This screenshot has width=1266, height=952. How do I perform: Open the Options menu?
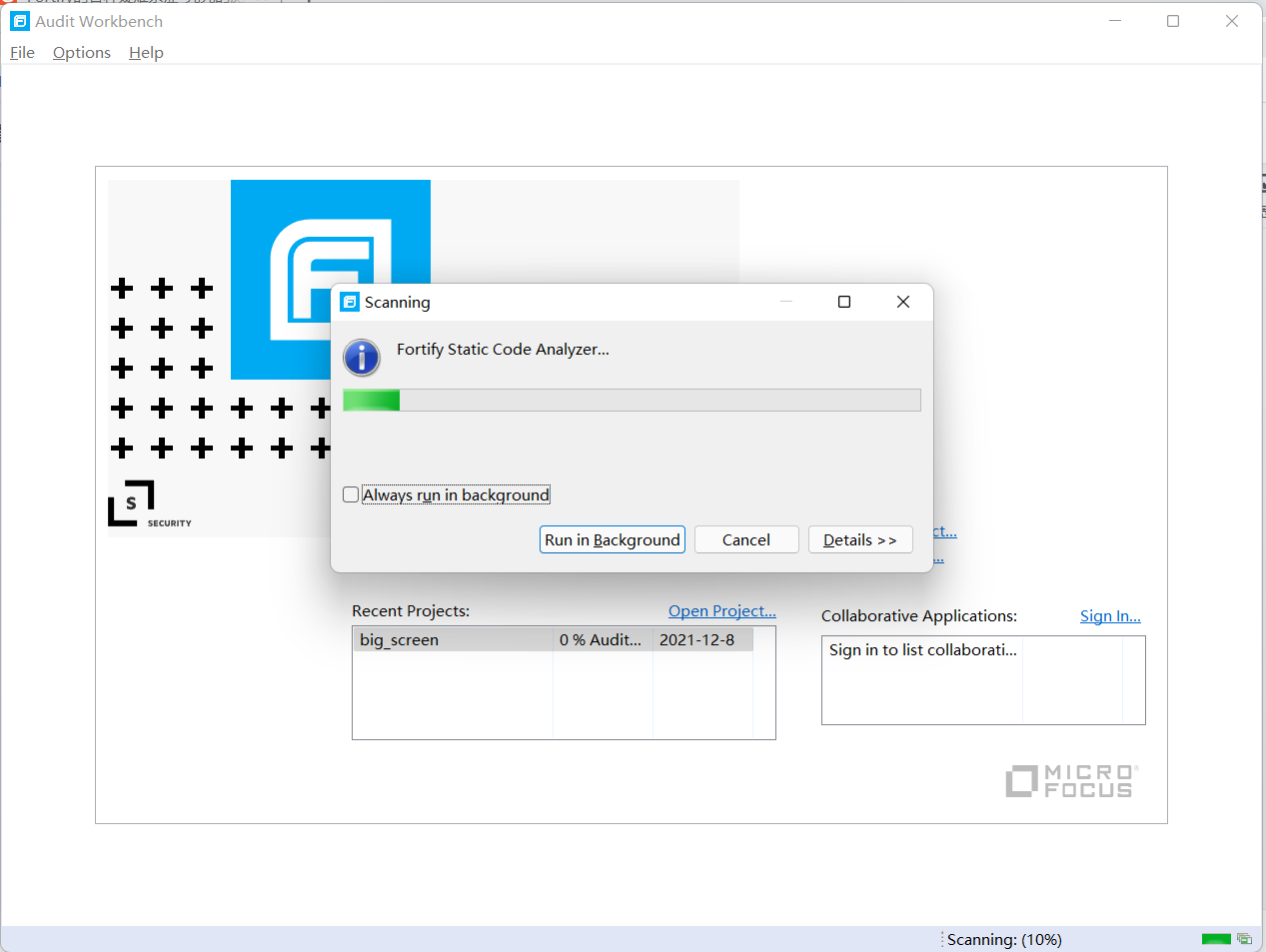82,53
